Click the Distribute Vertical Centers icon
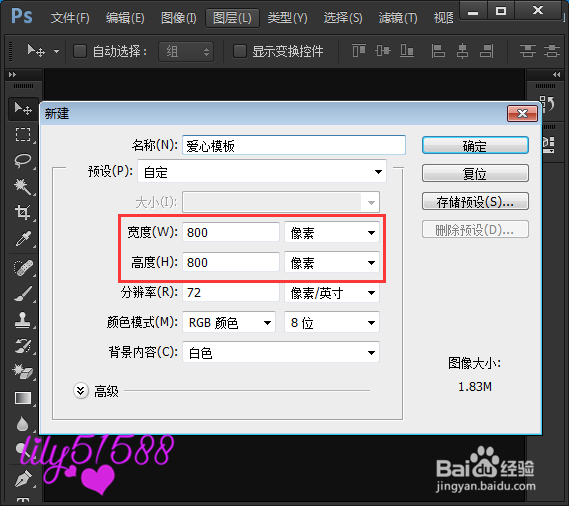 [x=552, y=51]
